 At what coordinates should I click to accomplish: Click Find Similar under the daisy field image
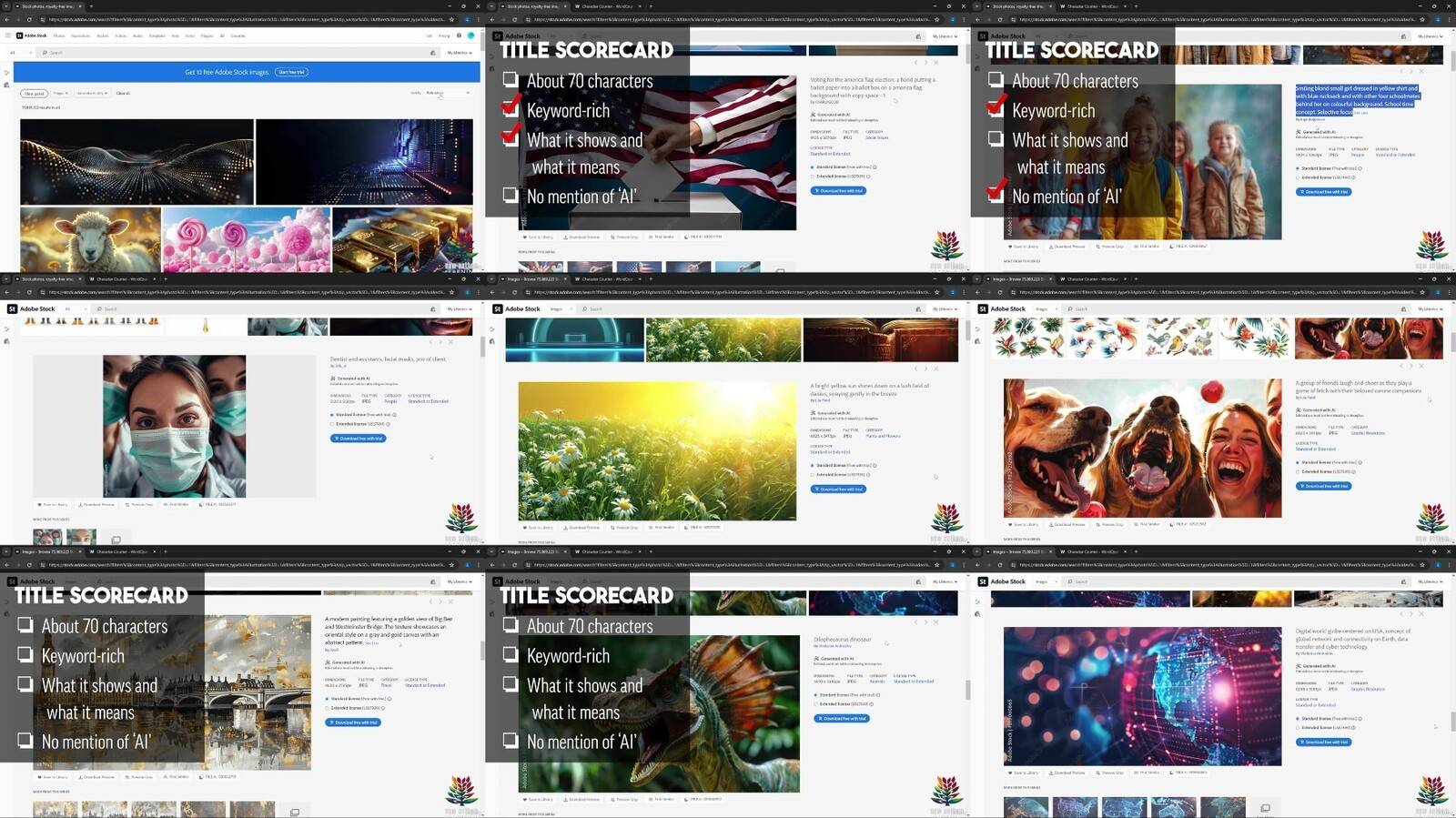pyautogui.click(x=662, y=528)
